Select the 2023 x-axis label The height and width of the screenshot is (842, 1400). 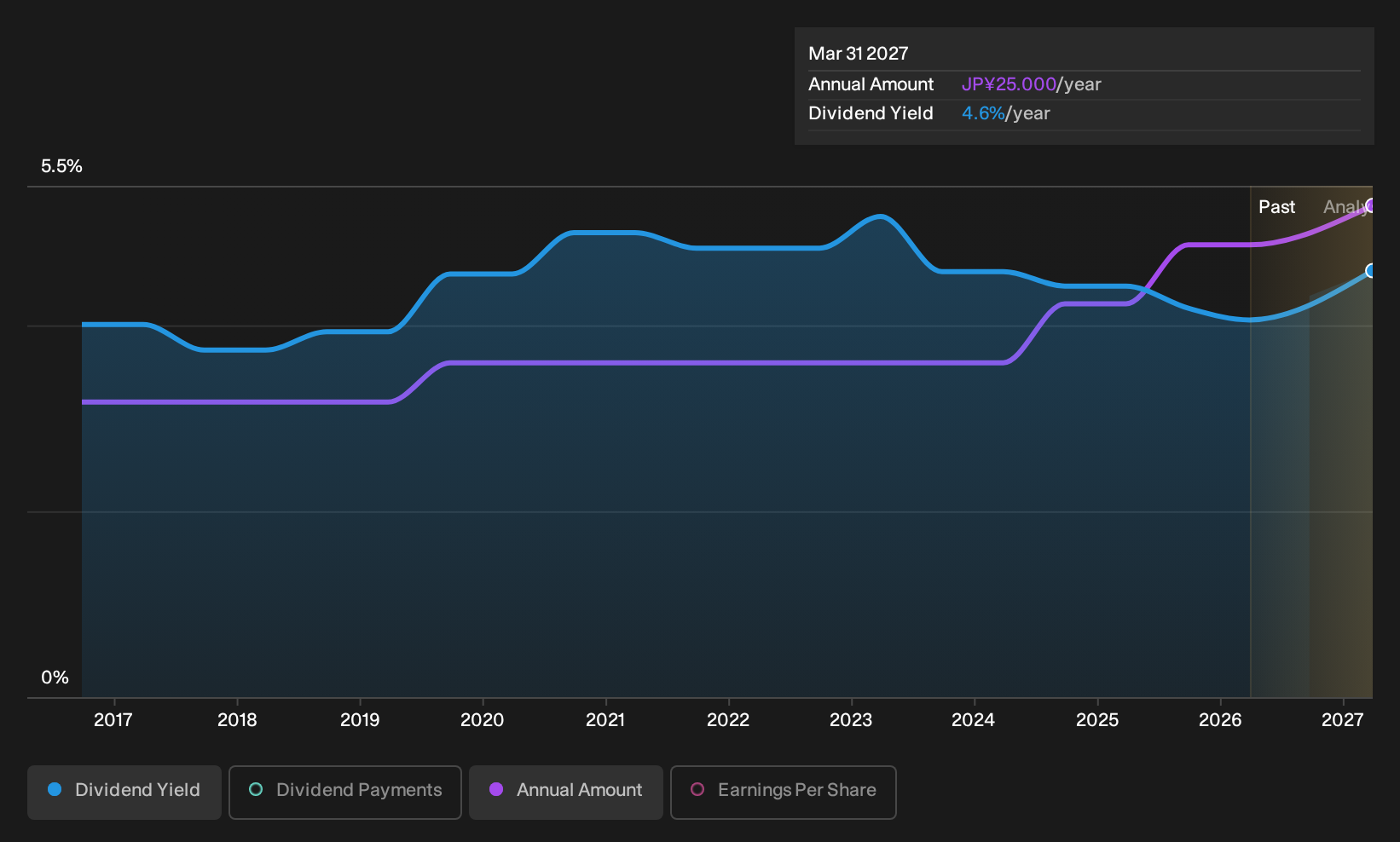[851, 720]
